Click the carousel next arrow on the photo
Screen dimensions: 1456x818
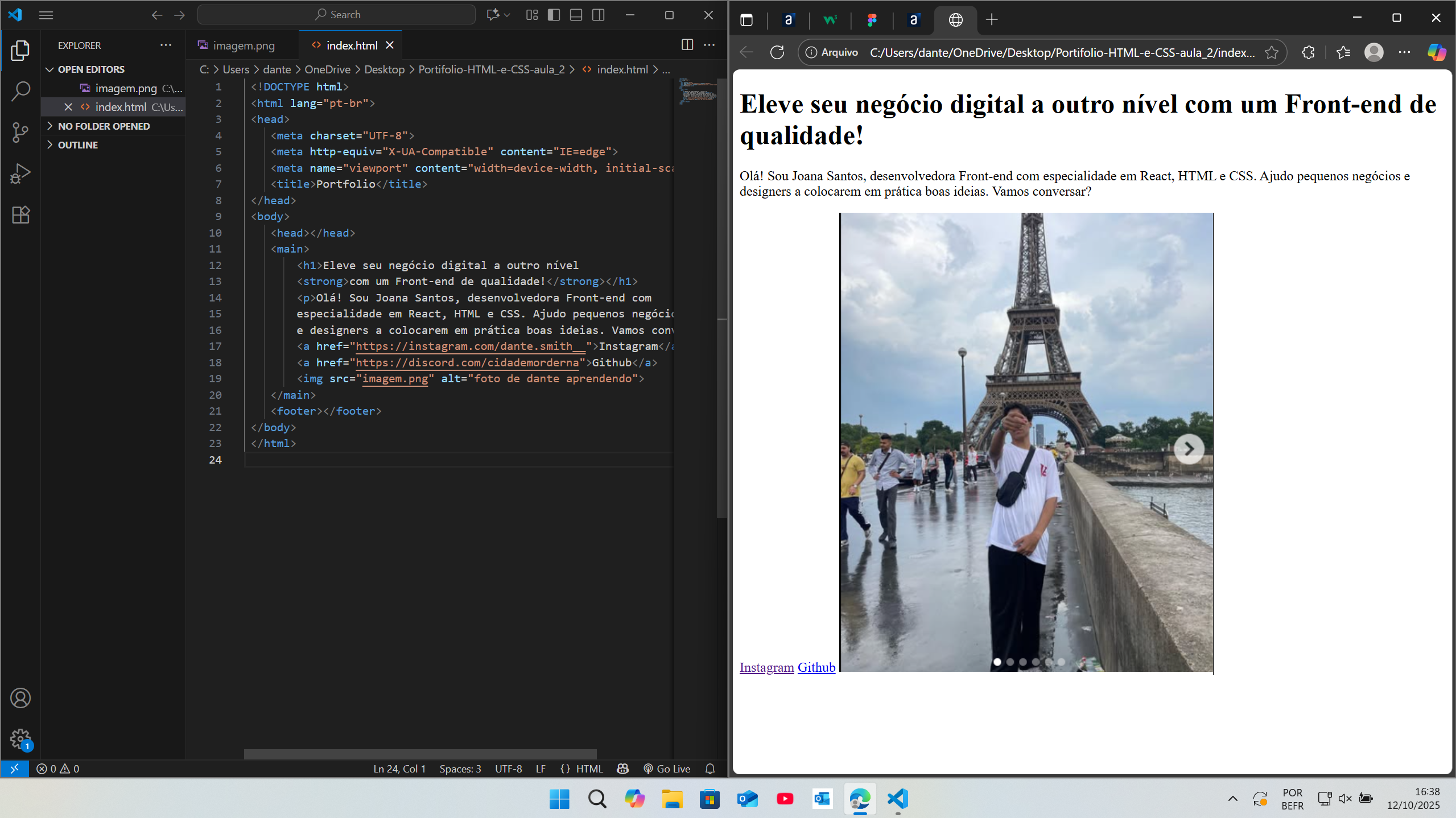pyautogui.click(x=1189, y=449)
